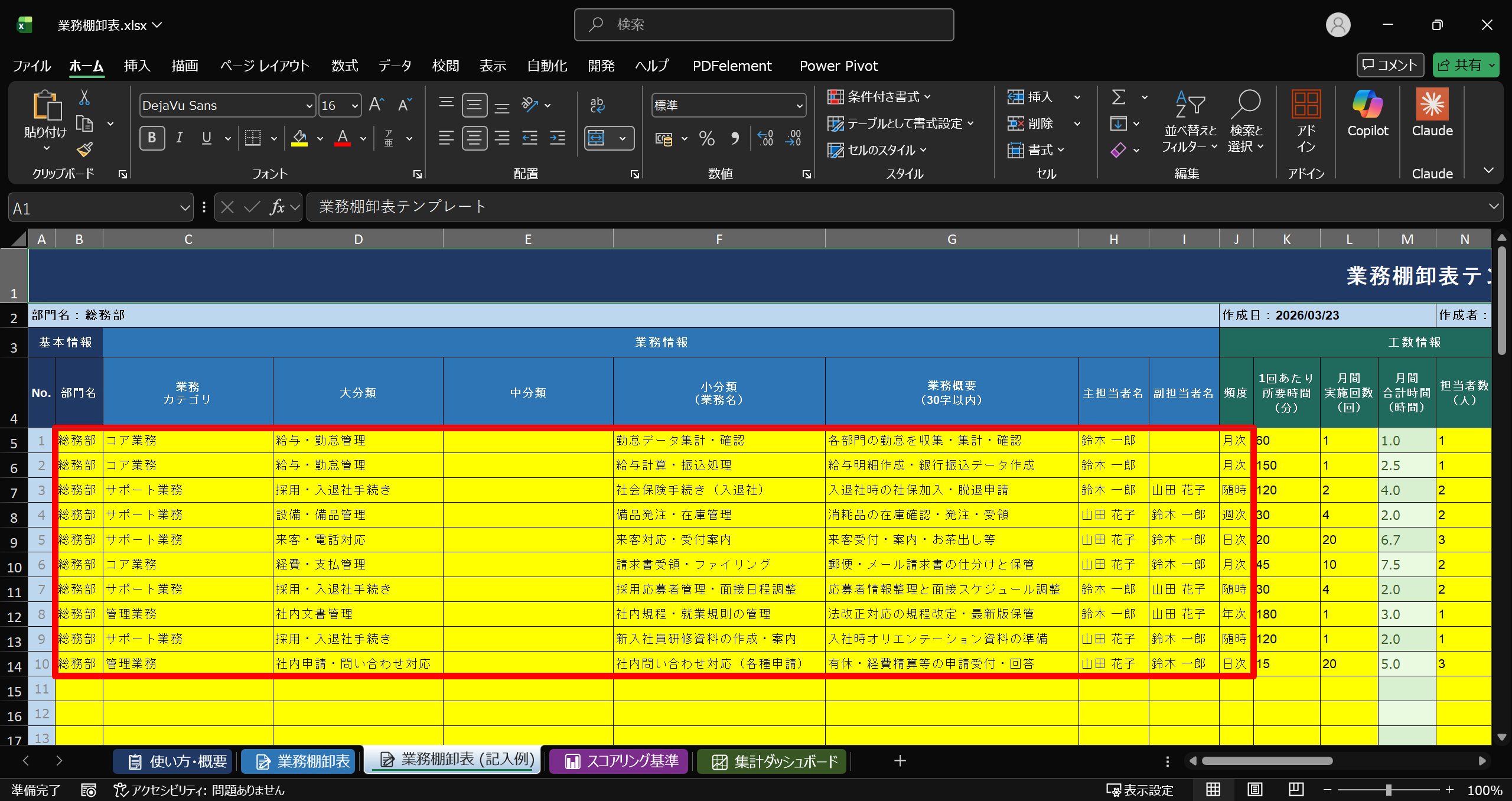Click the Cut scissors icon
Image resolution: width=1512 pixels, height=801 pixels.
click(x=84, y=97)
